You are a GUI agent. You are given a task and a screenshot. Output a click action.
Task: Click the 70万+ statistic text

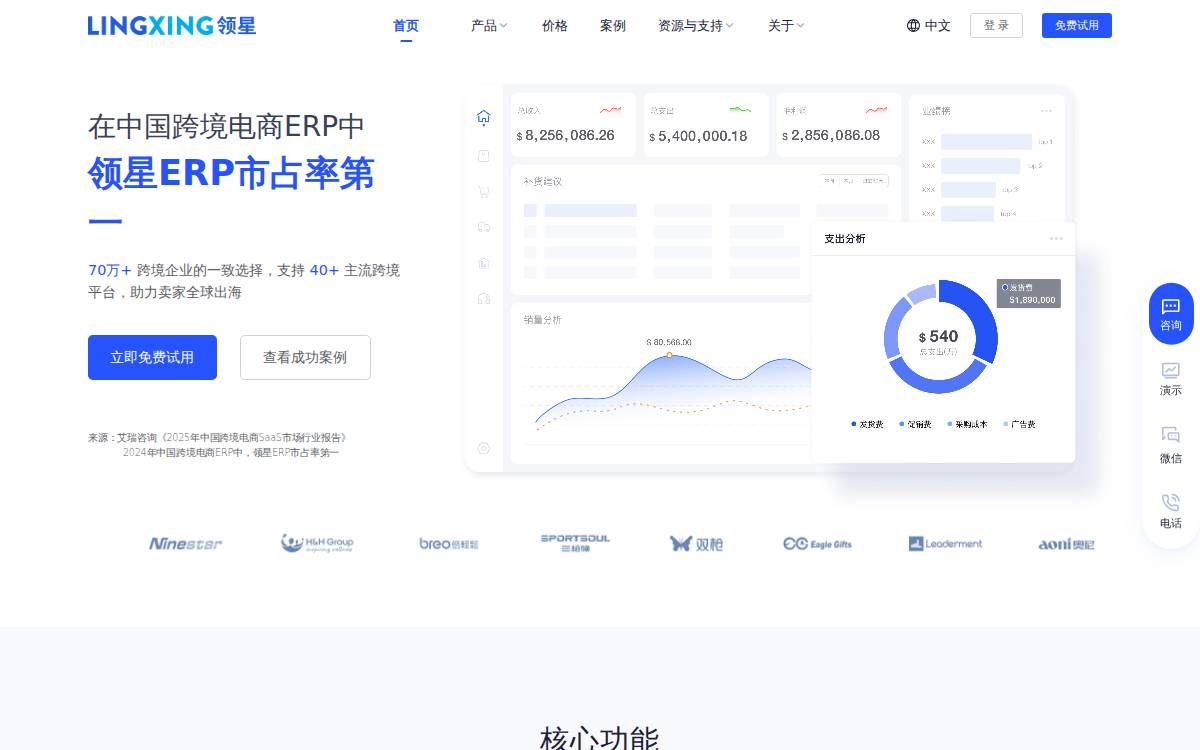110,270
